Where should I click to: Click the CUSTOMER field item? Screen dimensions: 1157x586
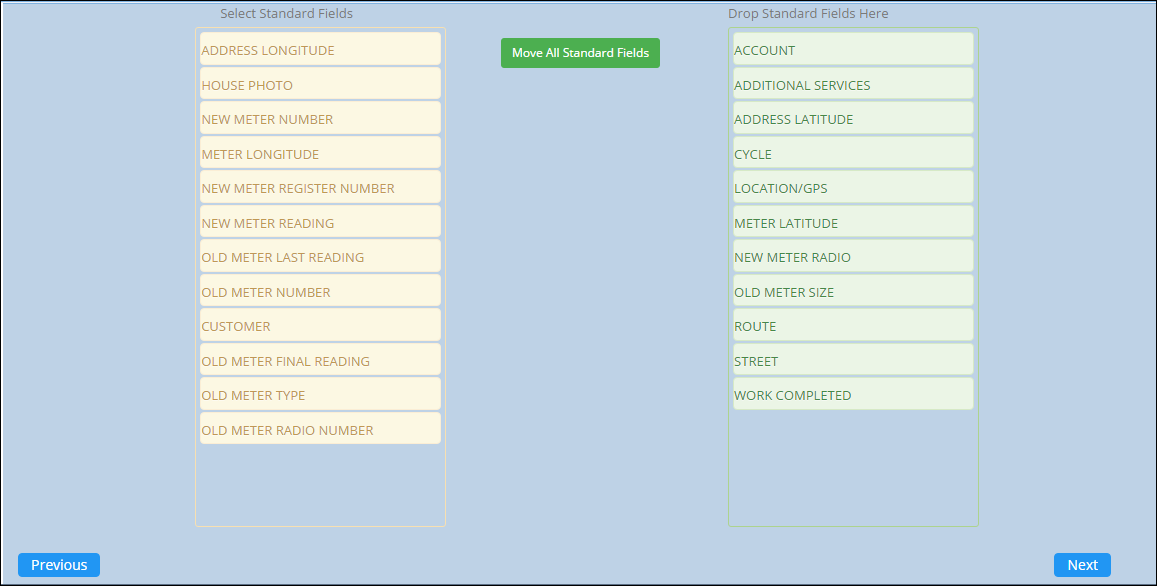[x=320, y=326]
